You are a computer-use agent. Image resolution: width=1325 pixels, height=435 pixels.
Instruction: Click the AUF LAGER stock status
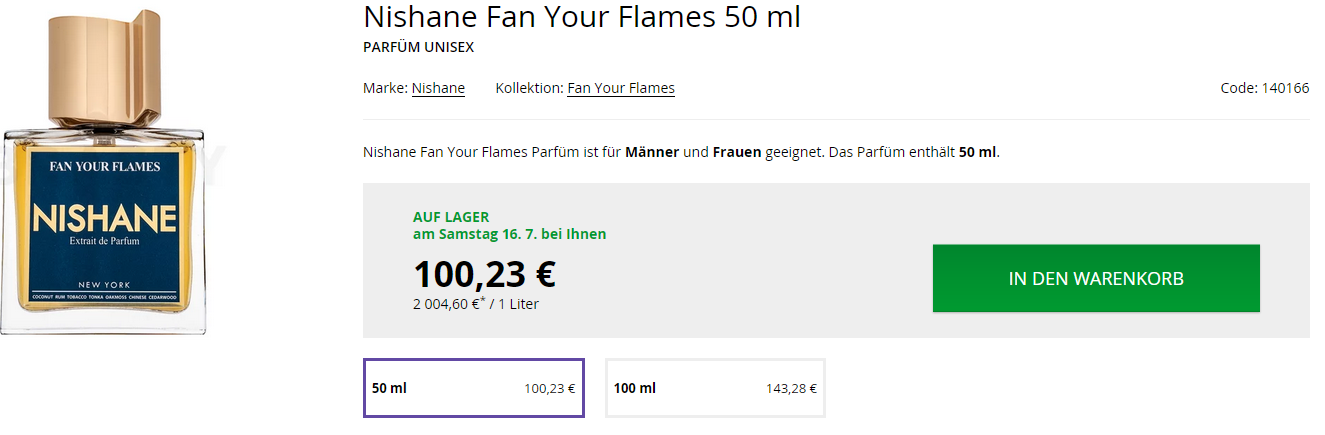(451, 217)
